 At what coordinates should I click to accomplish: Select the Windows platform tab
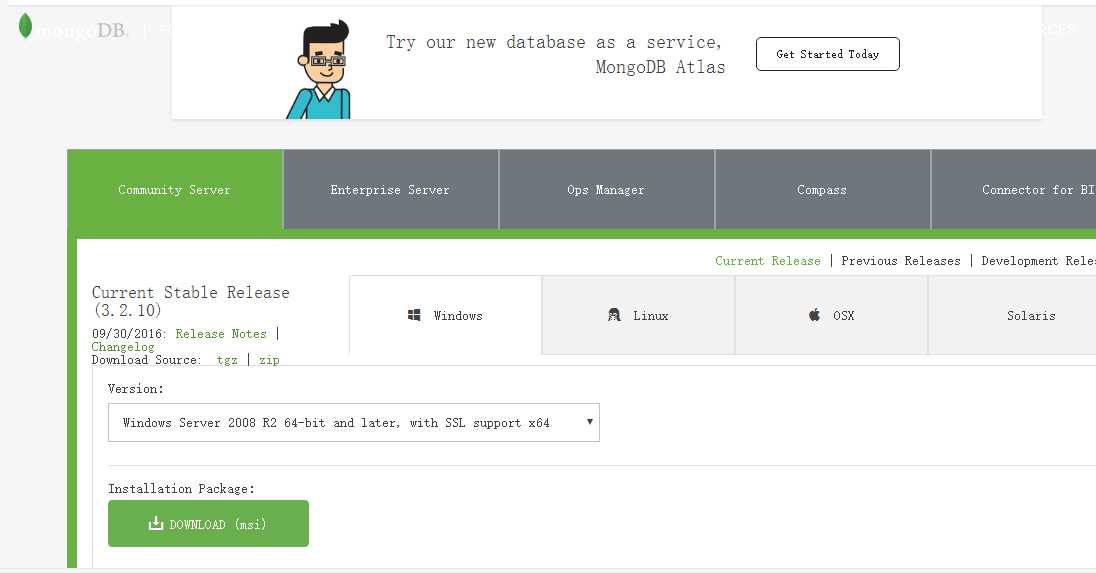pyautogui.click(x=445, y=315)
